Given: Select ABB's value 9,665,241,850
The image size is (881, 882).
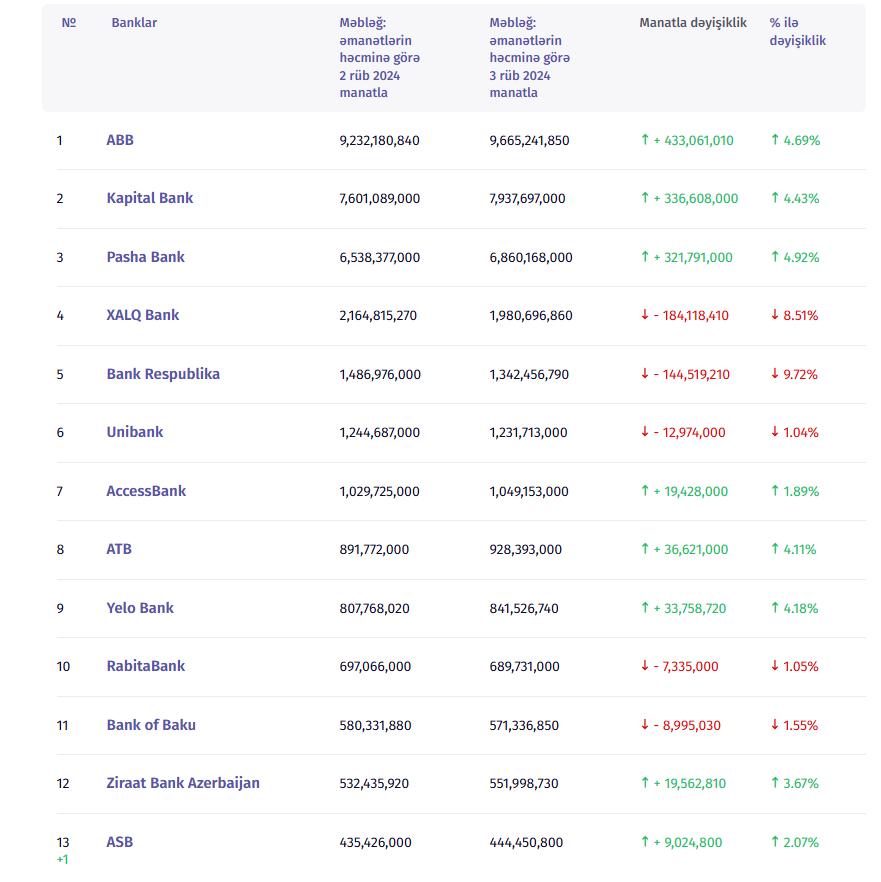Looking at the screenshot, I should click(x=529, y=141).
